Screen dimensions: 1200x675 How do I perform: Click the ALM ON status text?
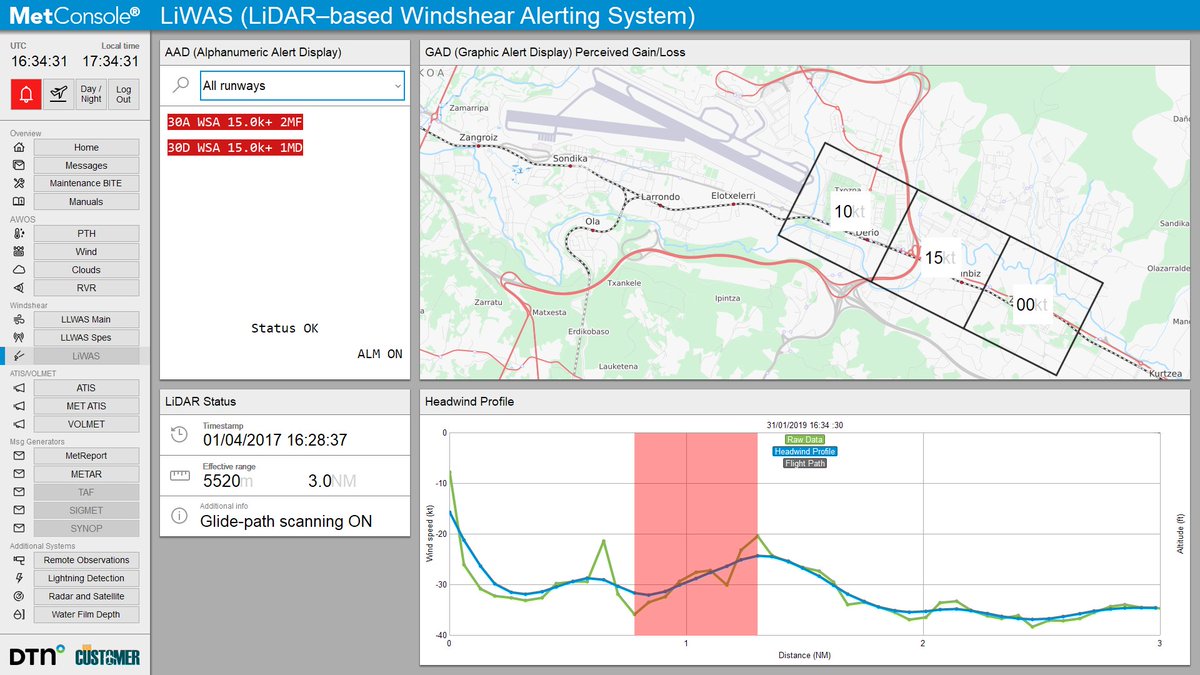pyautogui.click(x=380, y=354)
